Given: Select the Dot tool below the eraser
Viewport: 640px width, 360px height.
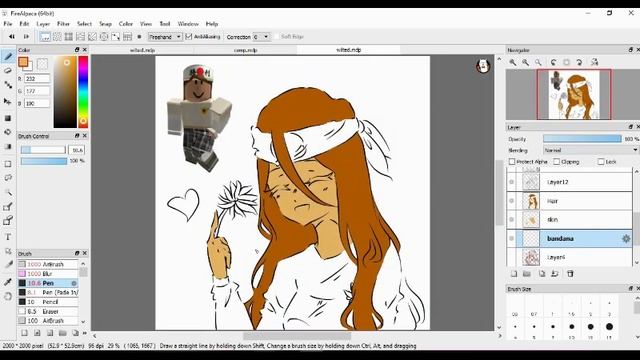Looking at the screenshot, I should click(x=8, y=85).
